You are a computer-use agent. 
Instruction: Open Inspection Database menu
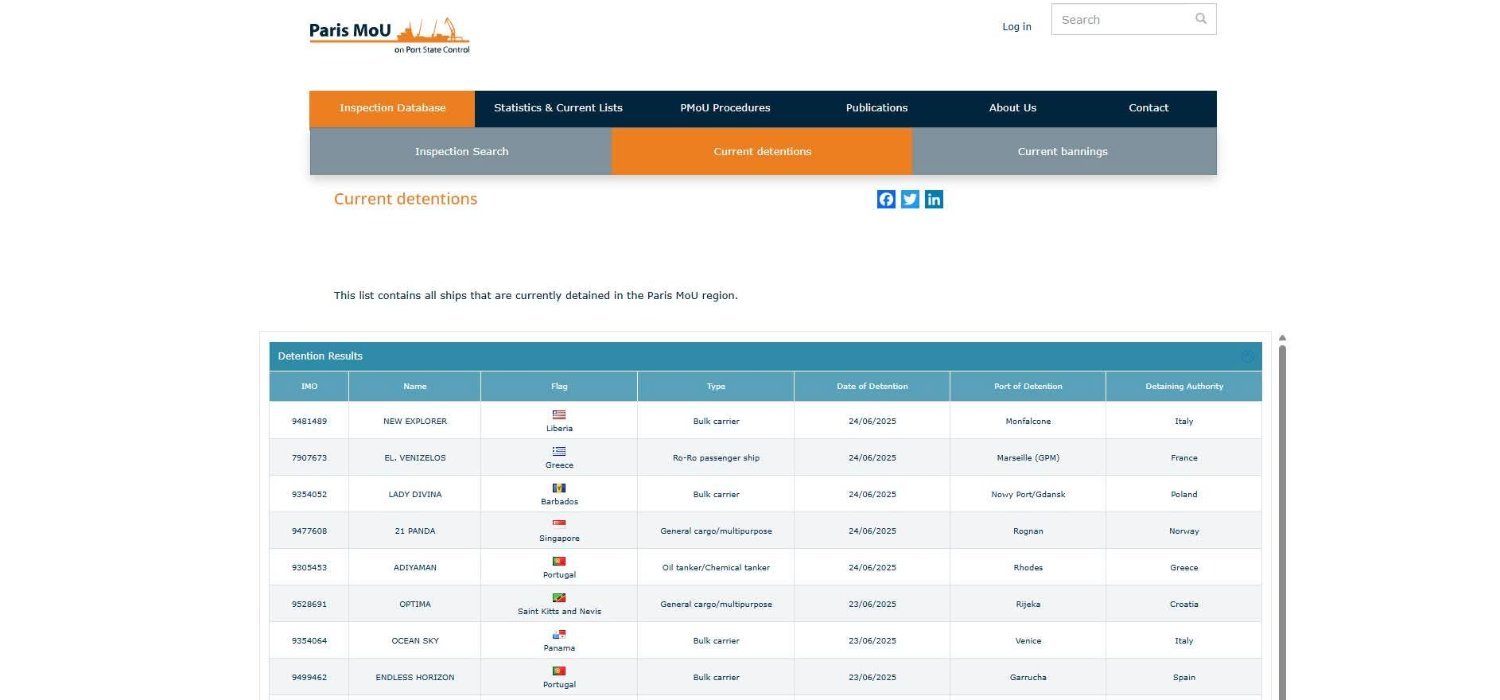coord(392,108)
